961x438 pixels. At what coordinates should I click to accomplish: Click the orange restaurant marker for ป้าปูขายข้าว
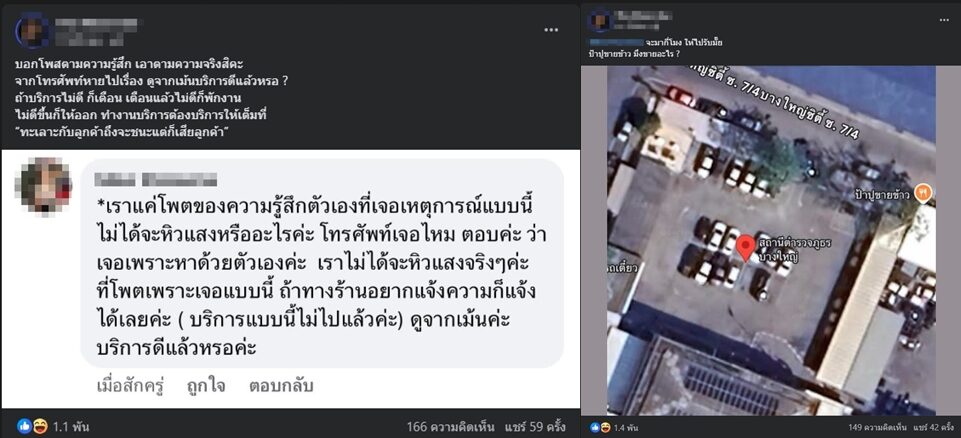[923, 194]
